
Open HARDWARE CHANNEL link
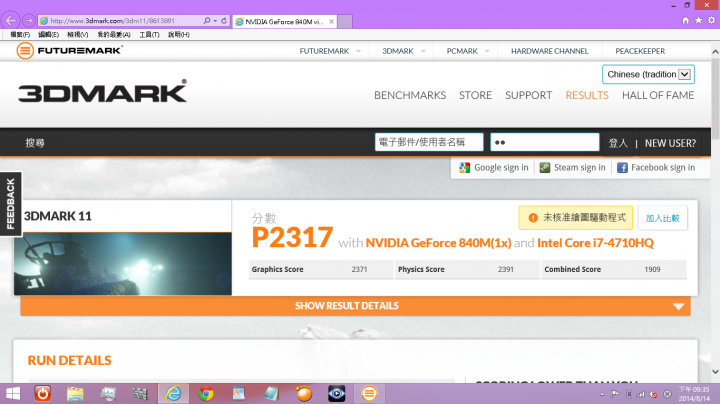550,51
